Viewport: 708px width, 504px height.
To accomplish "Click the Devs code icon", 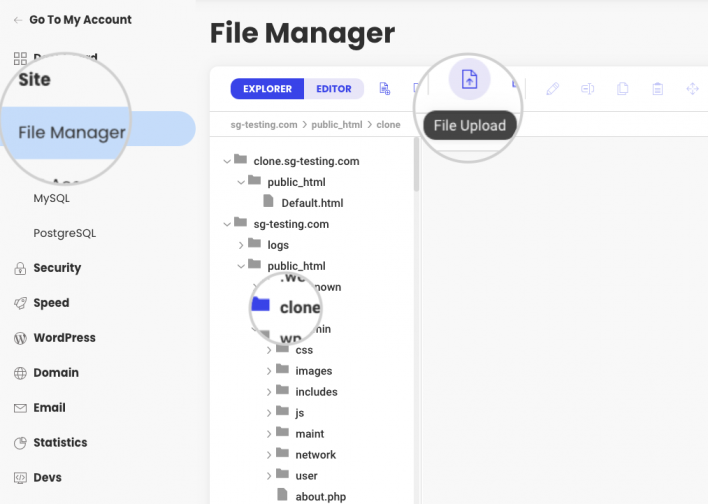I will pos(20,478).
